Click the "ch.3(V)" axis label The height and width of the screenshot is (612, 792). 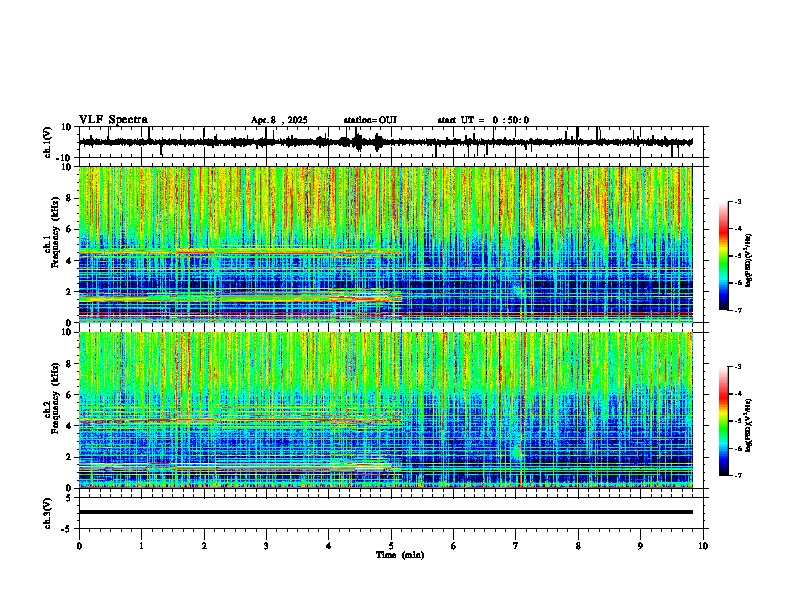pyautogui.click(x=48, y=513)
